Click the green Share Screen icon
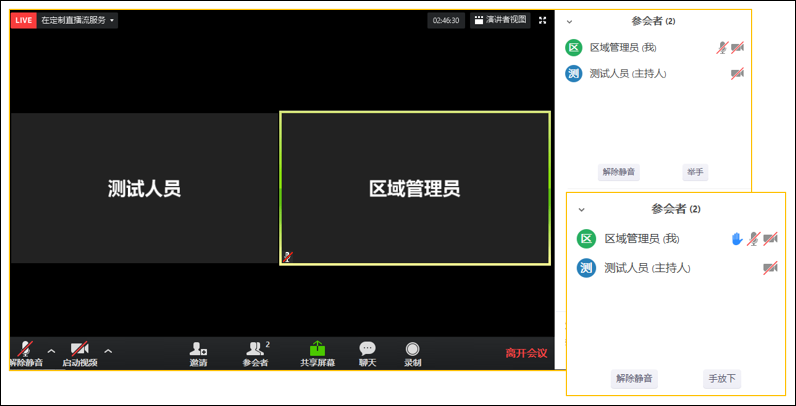The height and width of the screenshot is (406, 796). click(317, 348)
